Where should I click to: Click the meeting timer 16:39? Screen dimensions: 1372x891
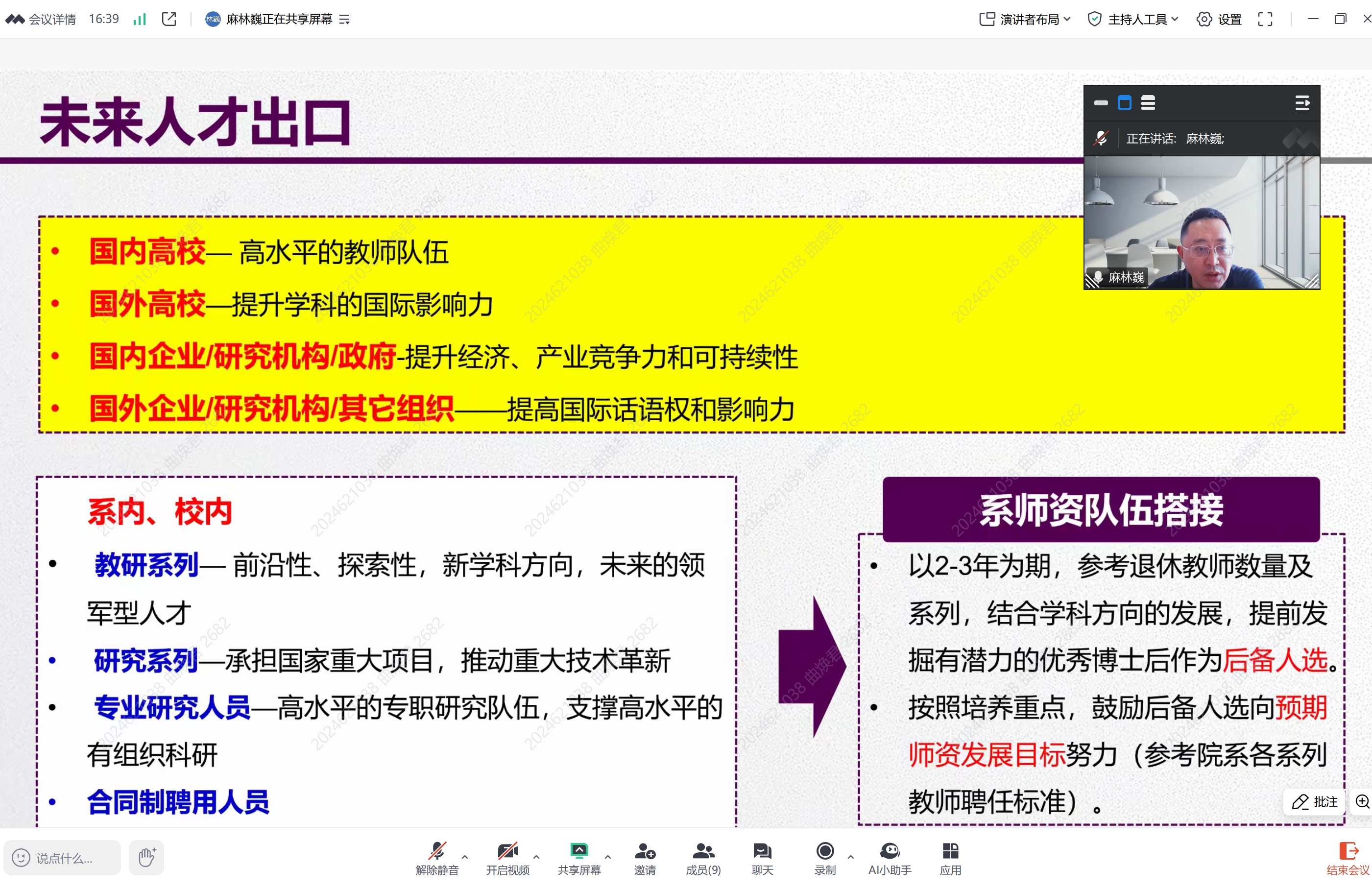tap(104, 19)
